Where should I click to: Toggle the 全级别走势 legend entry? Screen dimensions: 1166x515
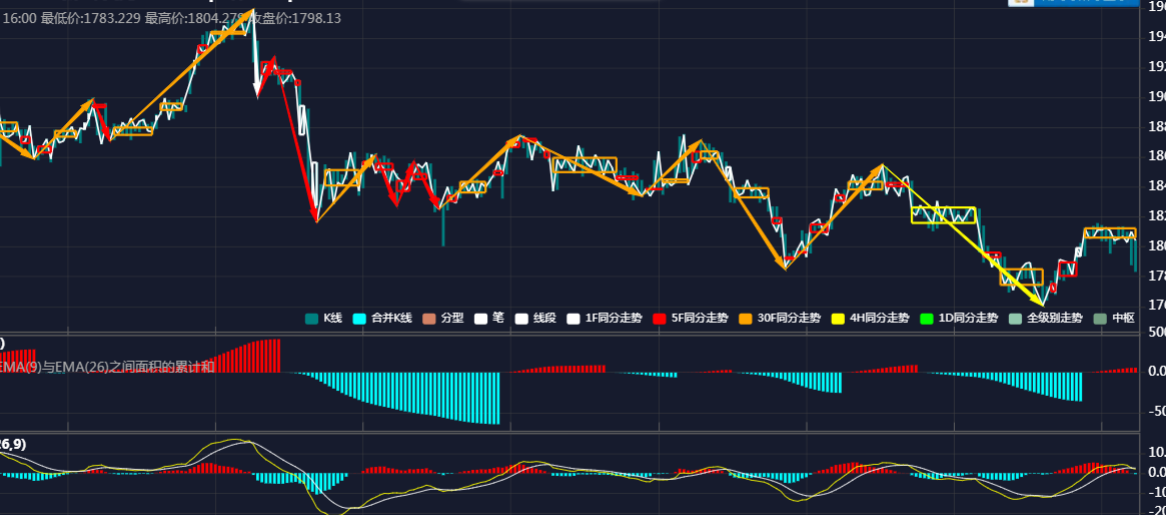click(1045, 317)
